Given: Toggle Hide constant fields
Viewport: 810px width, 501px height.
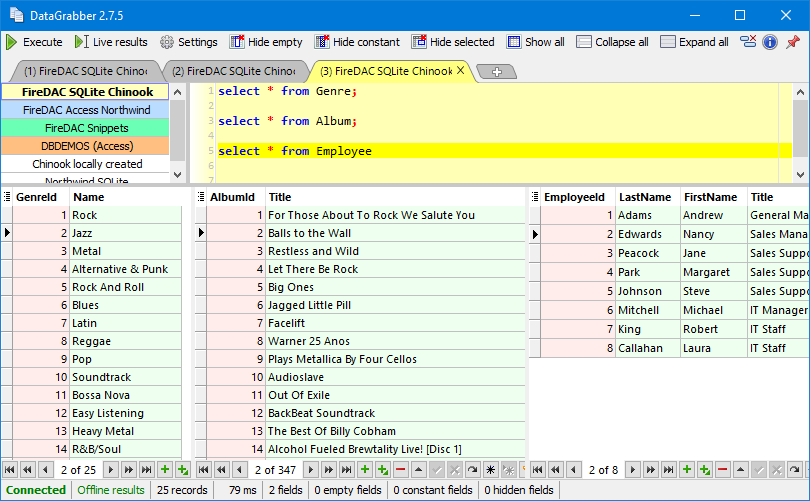Looking at the screenshot, I should point(357,42).
